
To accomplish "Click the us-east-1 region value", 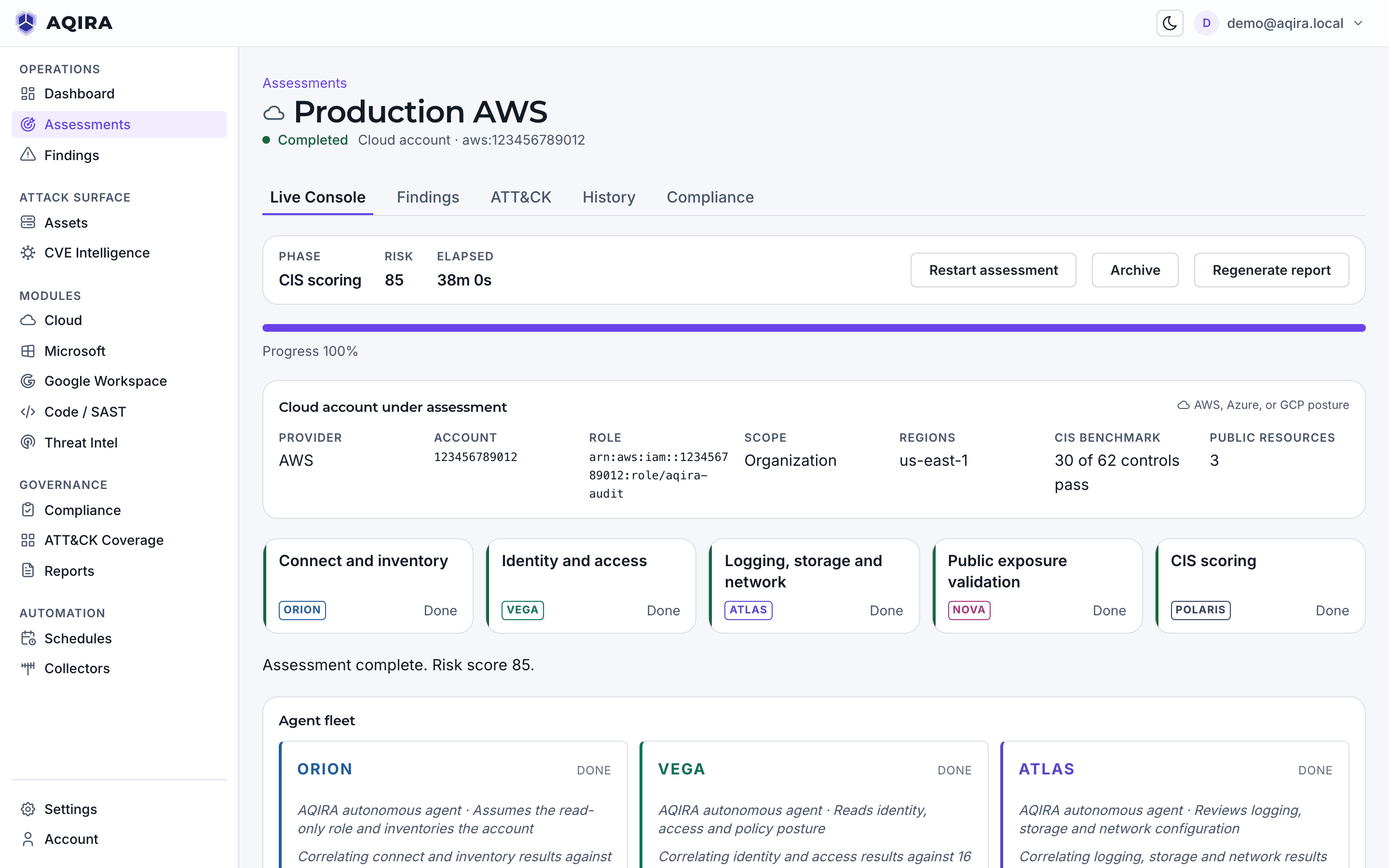I will point(933,461).
